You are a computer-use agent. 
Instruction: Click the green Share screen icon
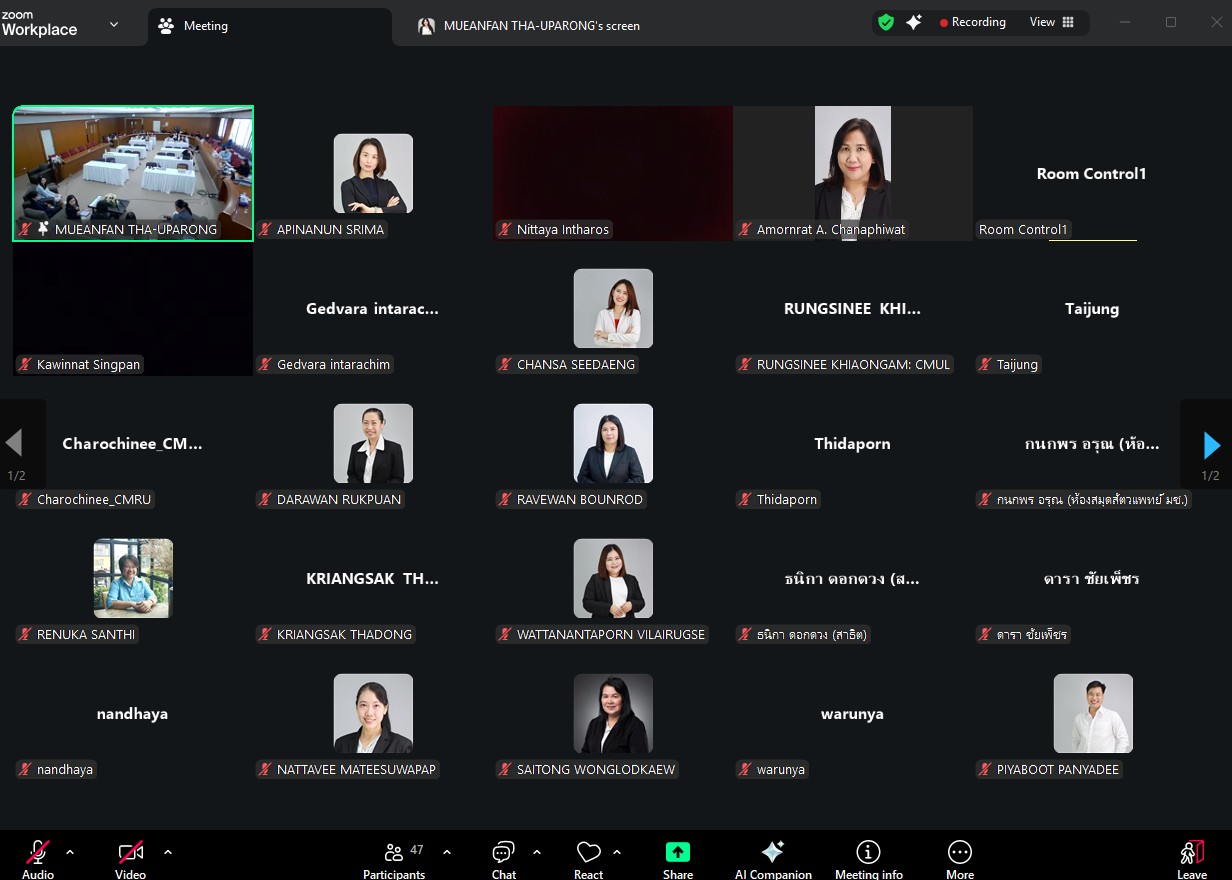pos(677,852)
